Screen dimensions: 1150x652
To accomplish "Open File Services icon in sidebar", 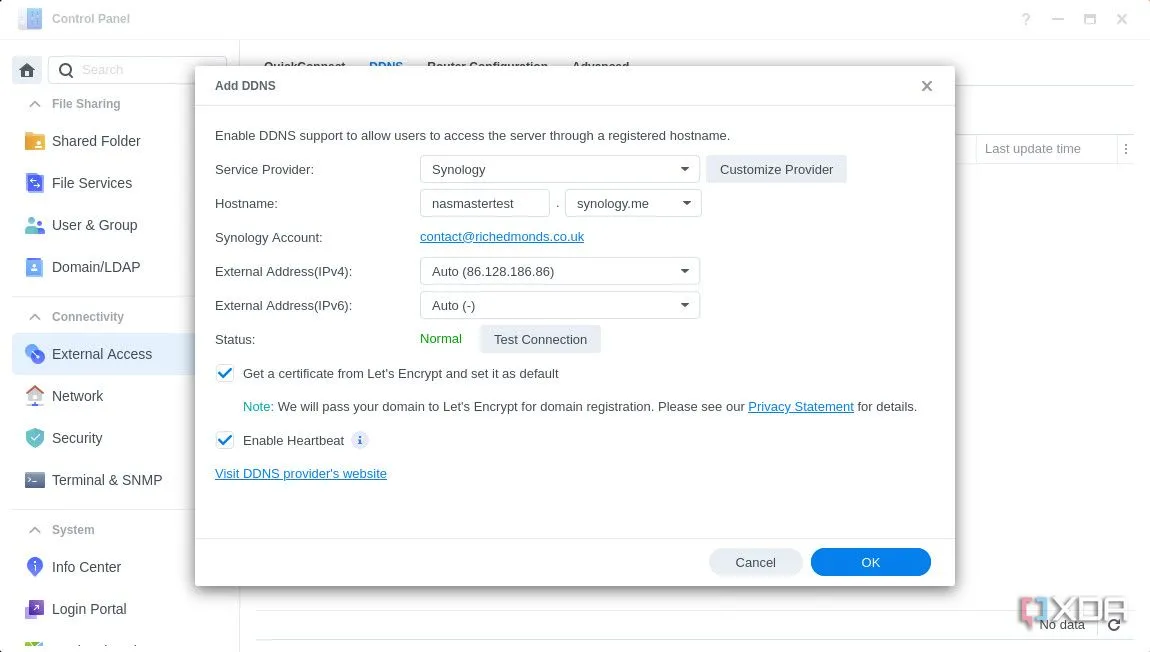I will click(x=34, y=183).
